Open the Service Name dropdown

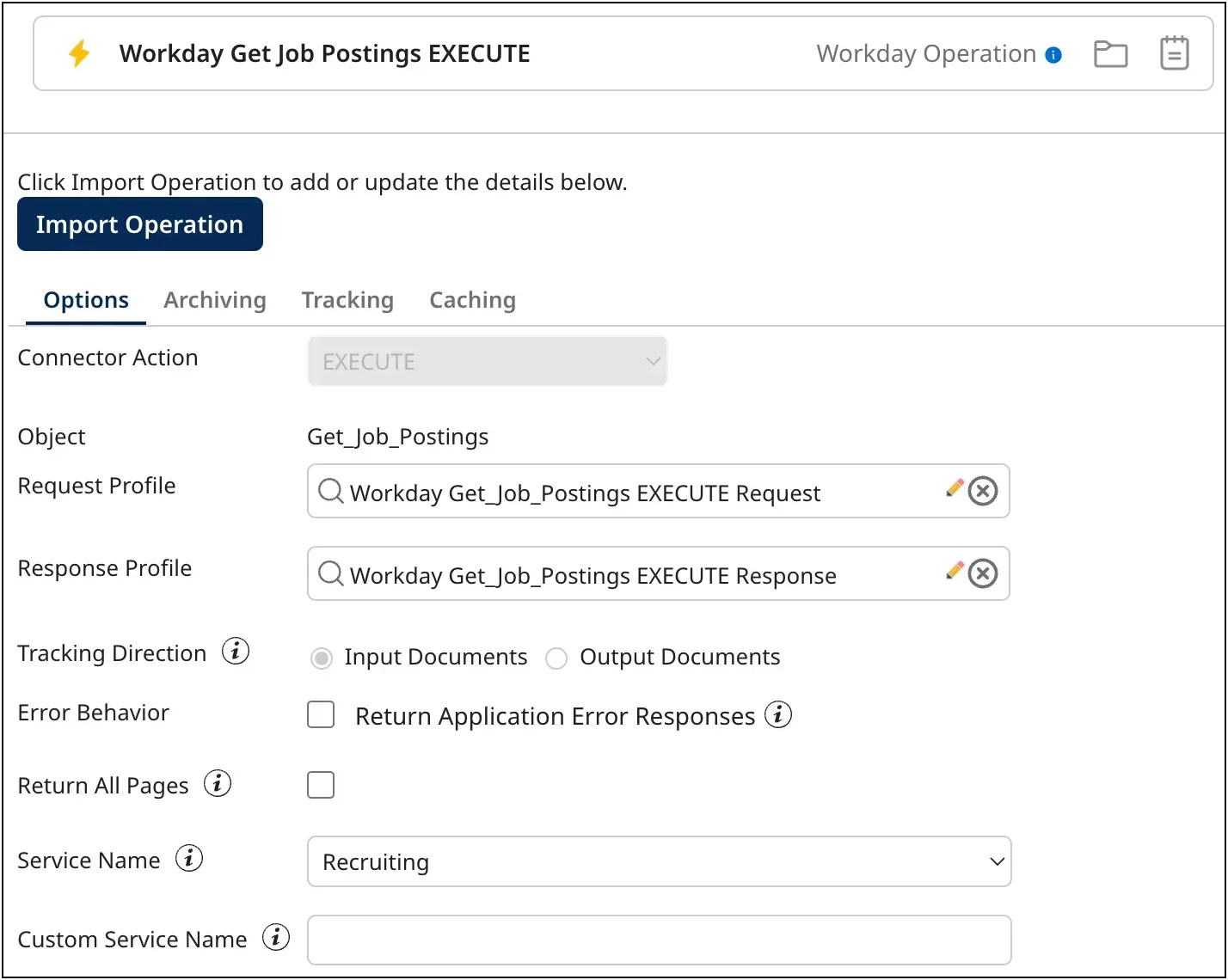pos(995,861)
